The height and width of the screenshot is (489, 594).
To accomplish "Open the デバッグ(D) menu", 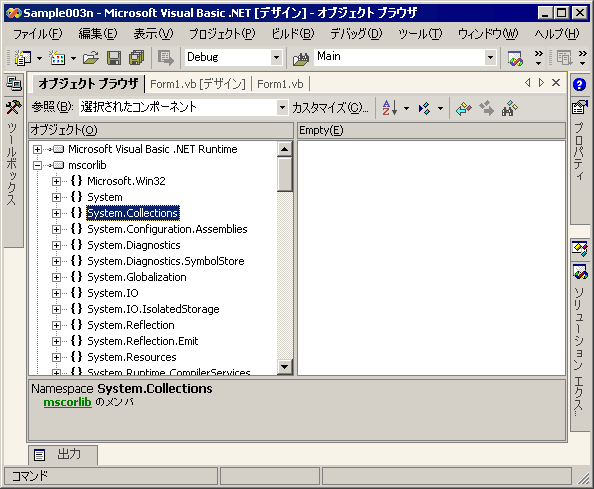I will coord(356,34).
